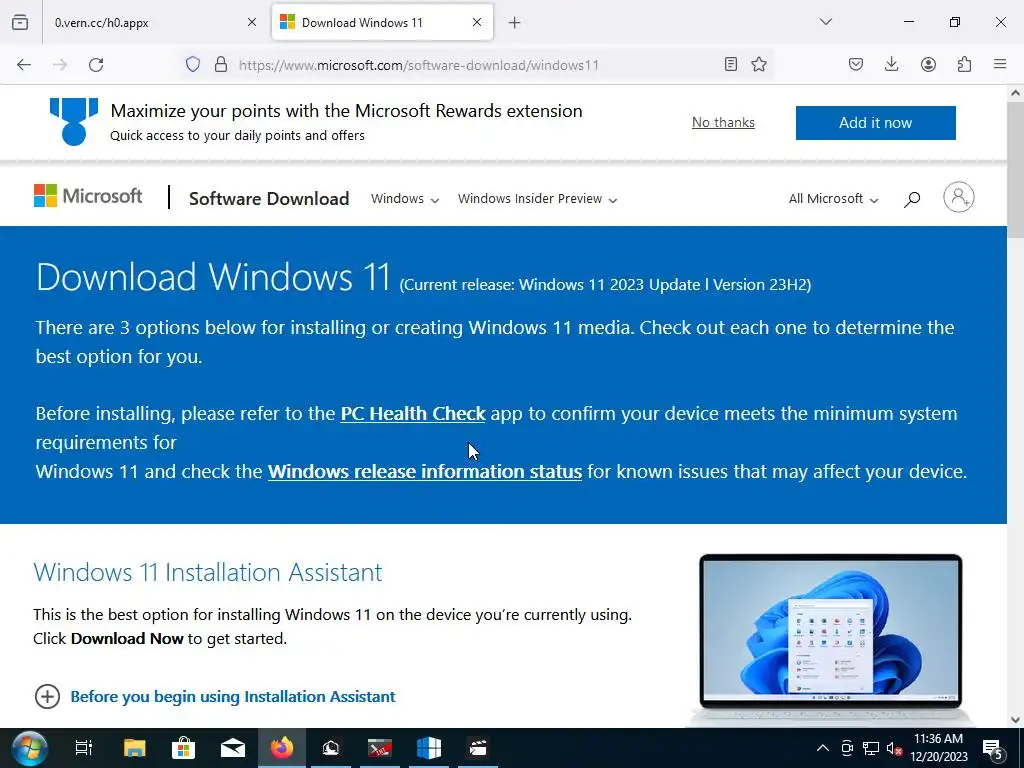Open the Downloads arrow icon
The height and width of the screenshot is (768, 1024).
coord(891,64)
